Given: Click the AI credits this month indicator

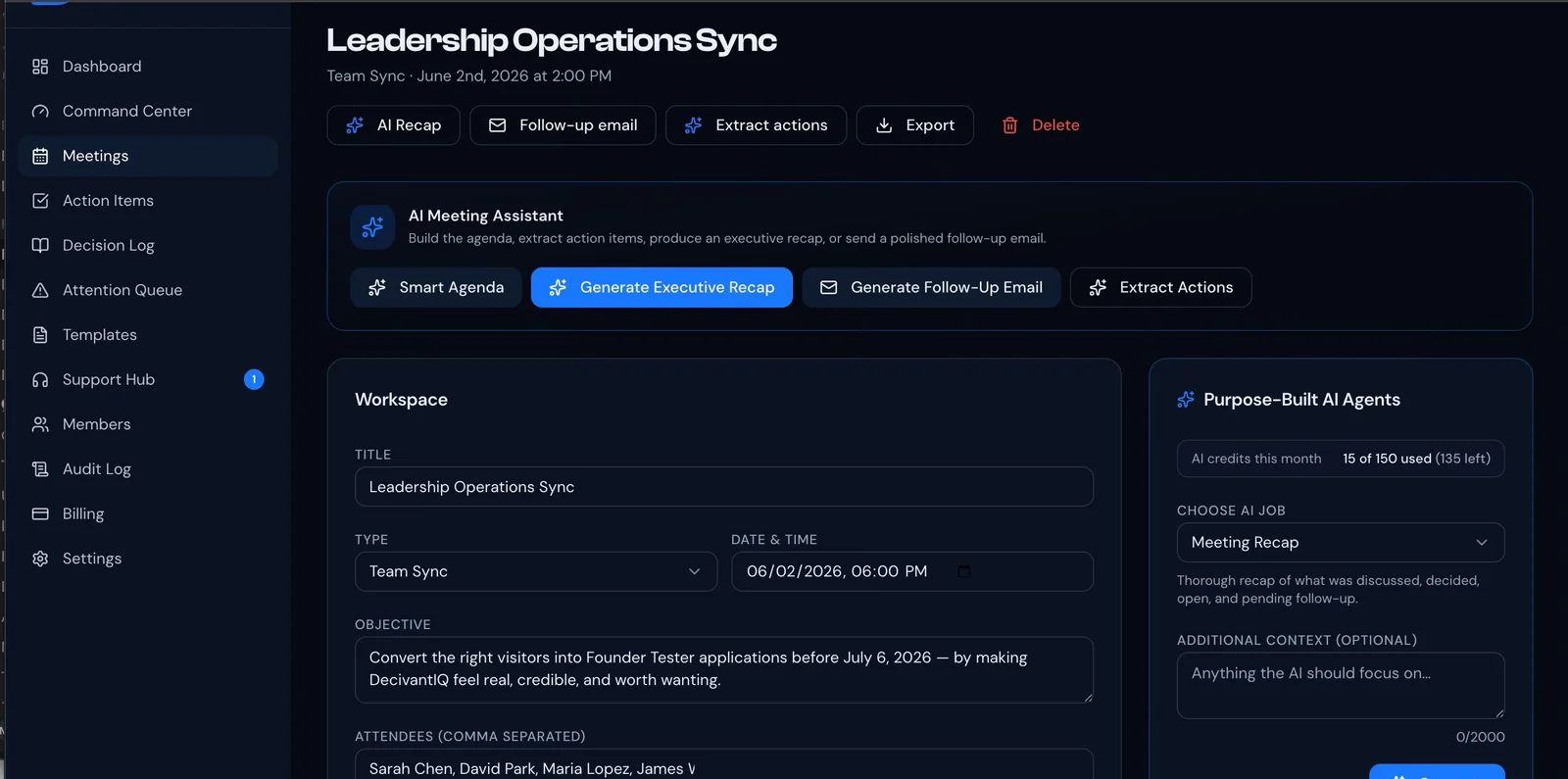Looking at the screenshot, I should coord(1341,459).
